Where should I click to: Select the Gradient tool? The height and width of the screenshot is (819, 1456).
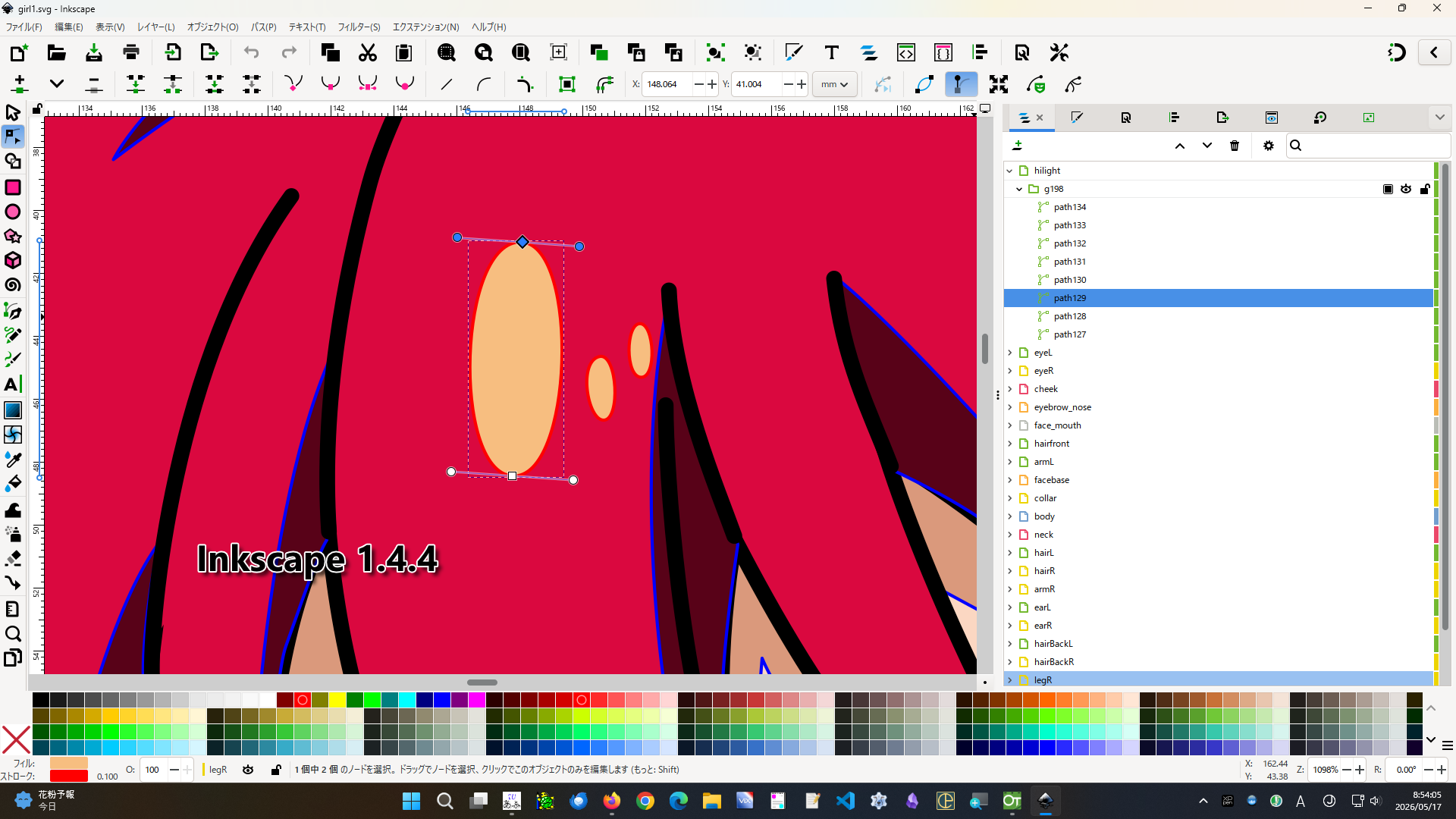click(x=13, y=410)
